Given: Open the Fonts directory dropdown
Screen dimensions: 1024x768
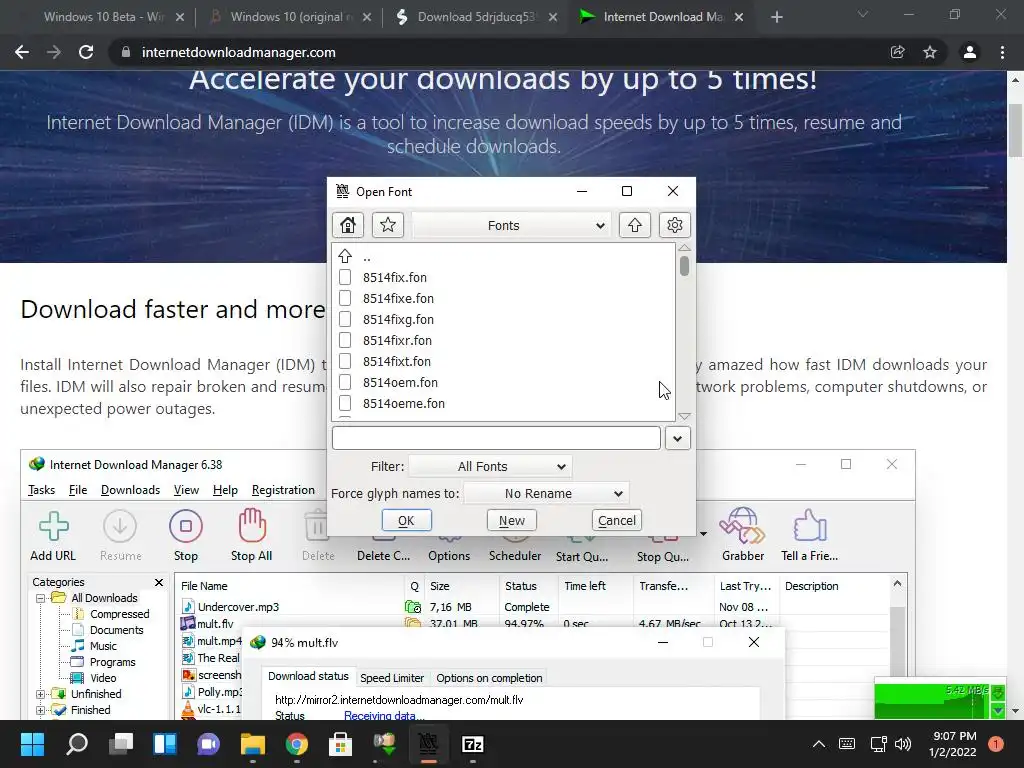Looking at the screenshot, I should 511,225.
